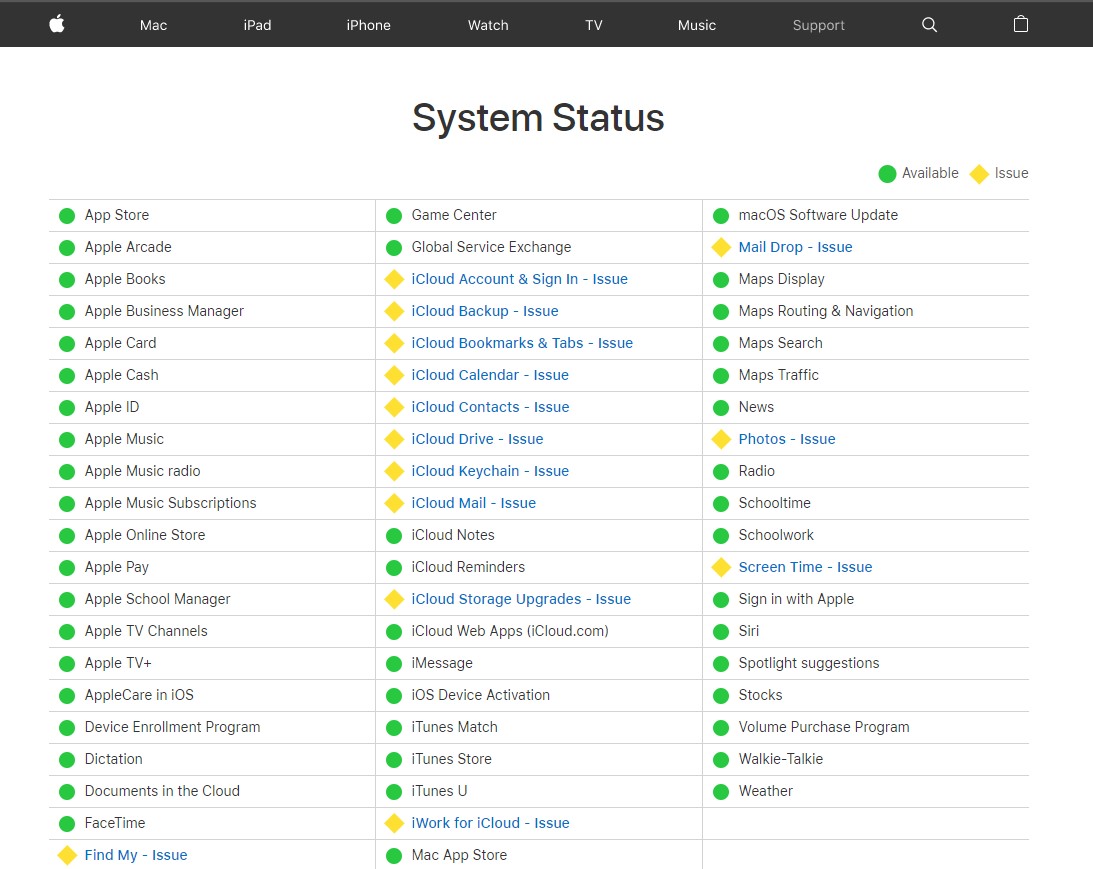The height and width of the screenshot is (869, 1093).
Task: Click yellow diamond icon beside Find My
Action: 67,855
